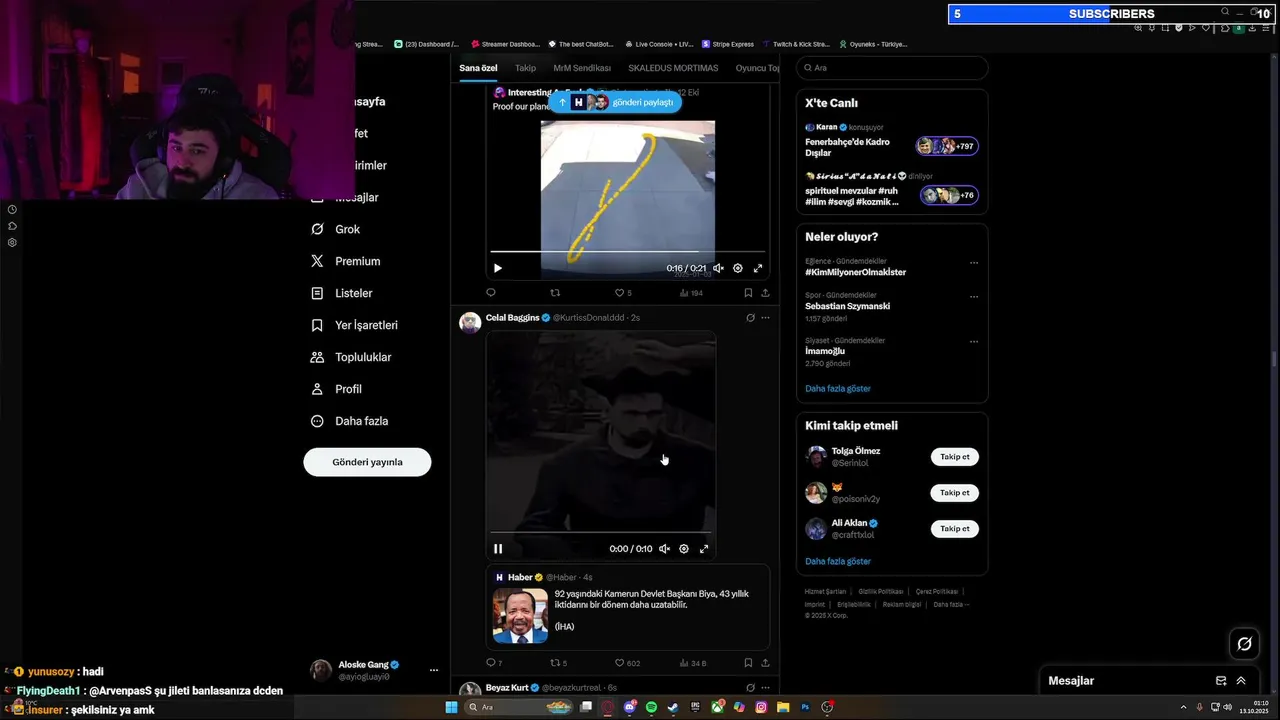Image resolution: width=1280 pixels, height=720 pixels.
Task: Open the quoted Haber post about Biya
Action: (628, 607)
